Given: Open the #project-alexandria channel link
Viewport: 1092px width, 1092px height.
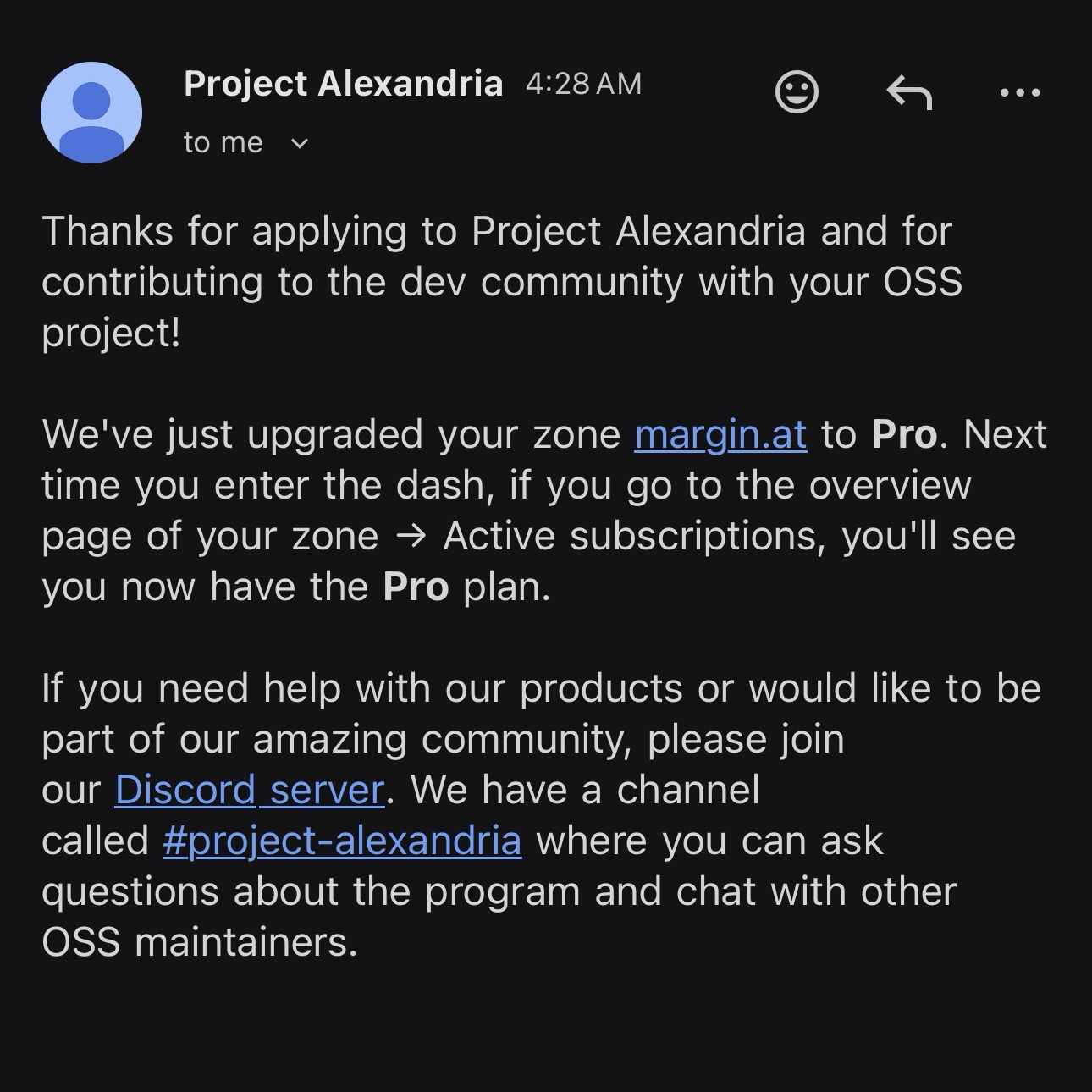Looking at the screenshot, I should [x=342, y=841].
